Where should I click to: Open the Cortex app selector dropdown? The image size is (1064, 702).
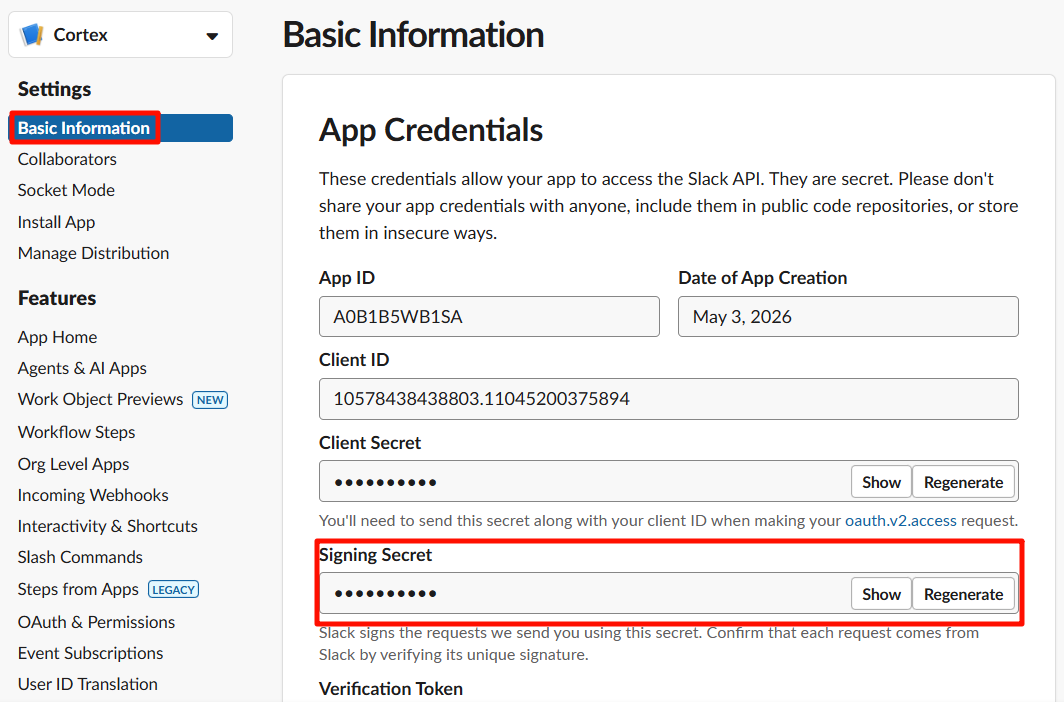(x=121, y=35)
